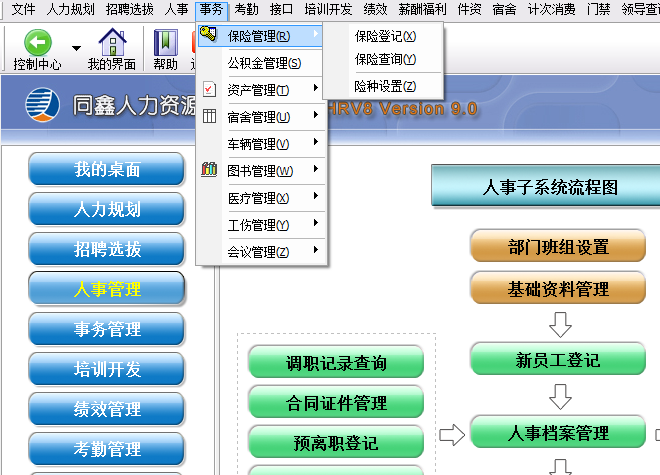
Task: Click the grid icon beside 宿舍管理
Action: coord(209,116)
